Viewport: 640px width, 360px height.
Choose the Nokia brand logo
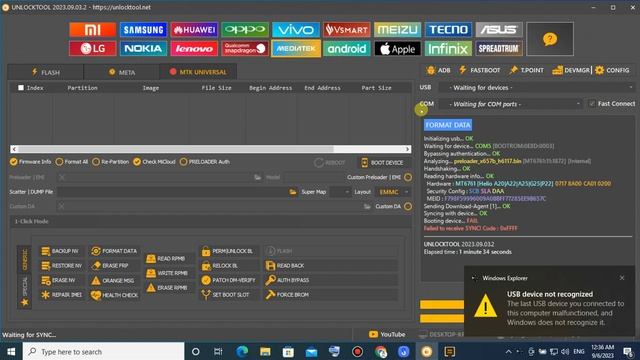pyautogui.click(x=143, y=49)
